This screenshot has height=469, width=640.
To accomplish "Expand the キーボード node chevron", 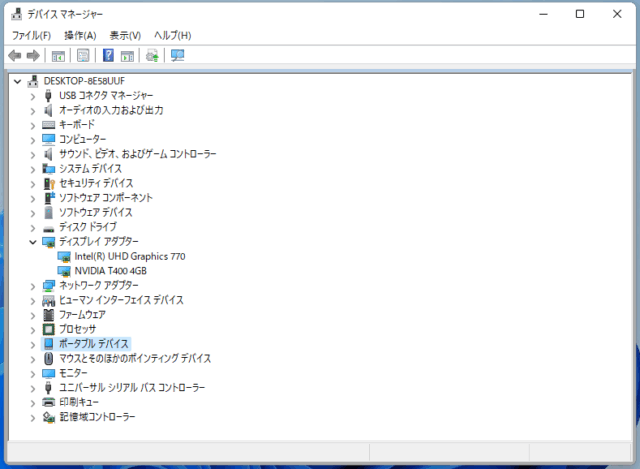I will [x=33, y=125].
